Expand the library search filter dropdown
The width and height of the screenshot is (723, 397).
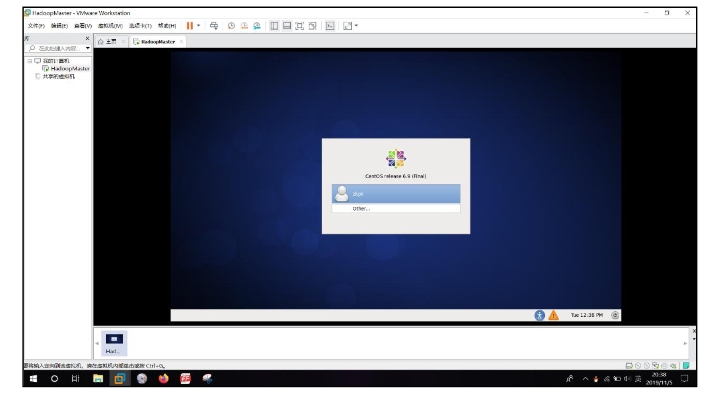point(88,48)
